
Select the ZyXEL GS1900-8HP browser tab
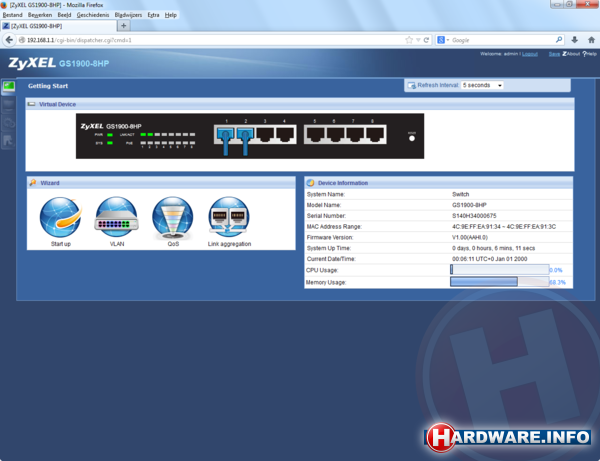[x=58, y=26]
